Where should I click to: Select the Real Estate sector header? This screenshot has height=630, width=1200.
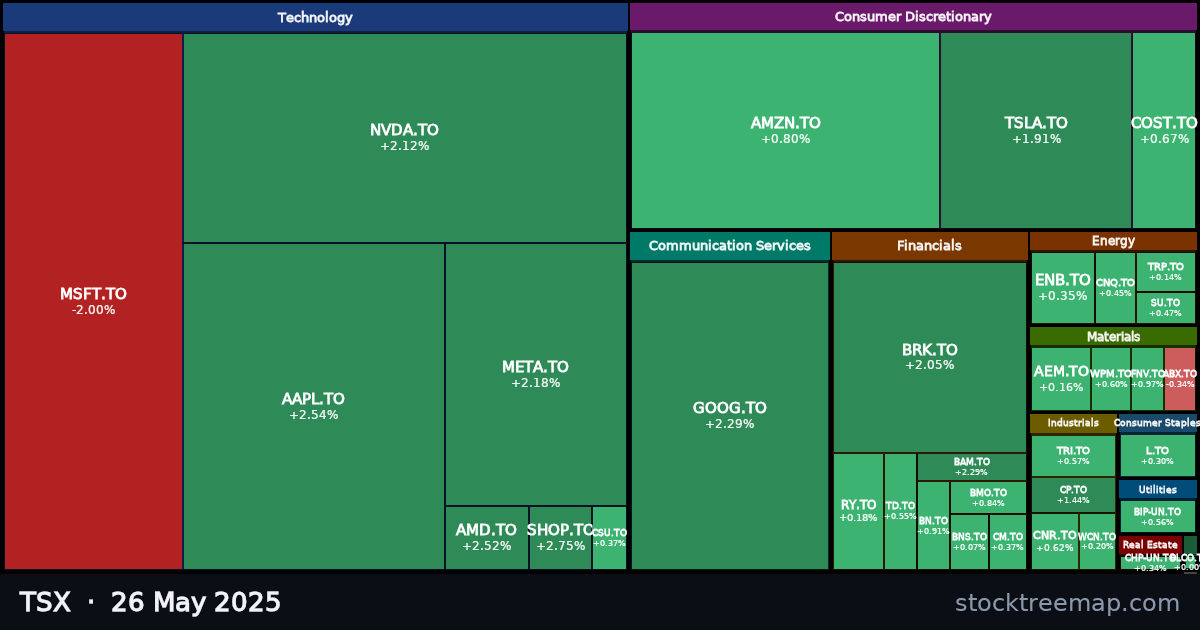[x=1150, y=545]
